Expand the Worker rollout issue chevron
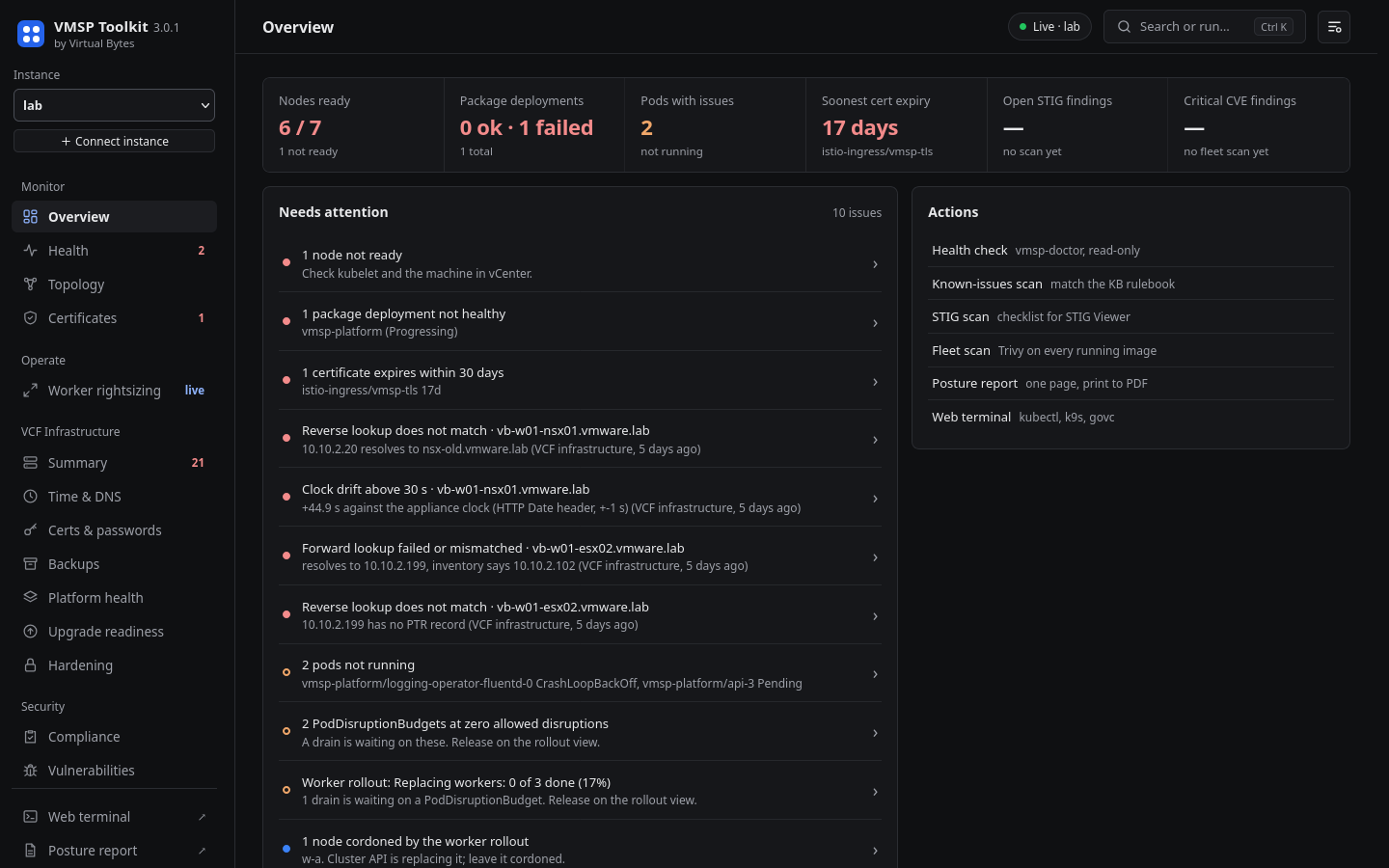The height and width of the screenshot is (868, 1389). point(875,792)
